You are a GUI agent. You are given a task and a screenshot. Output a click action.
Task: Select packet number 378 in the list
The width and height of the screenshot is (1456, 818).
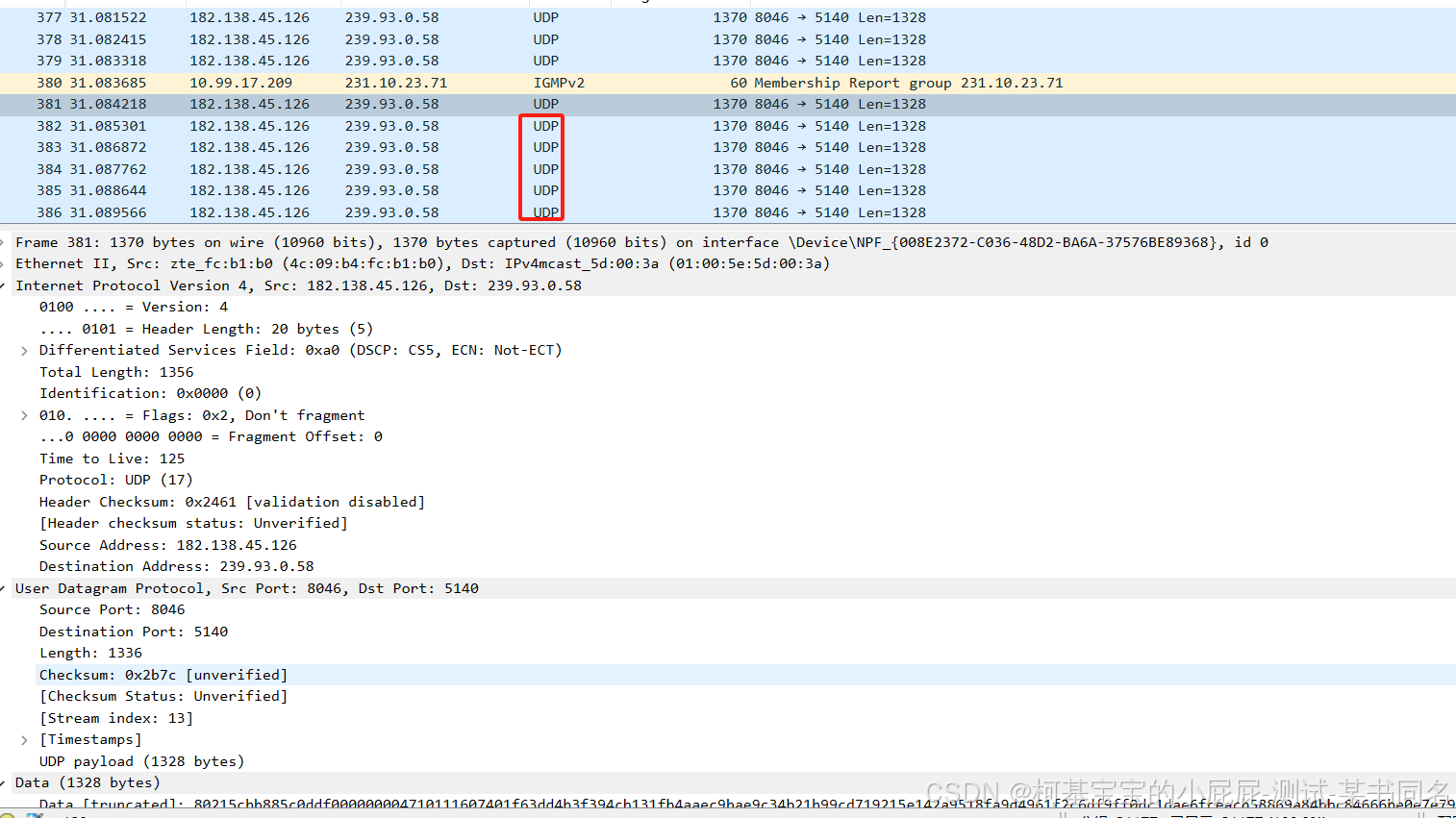click(x=728, y=39)
